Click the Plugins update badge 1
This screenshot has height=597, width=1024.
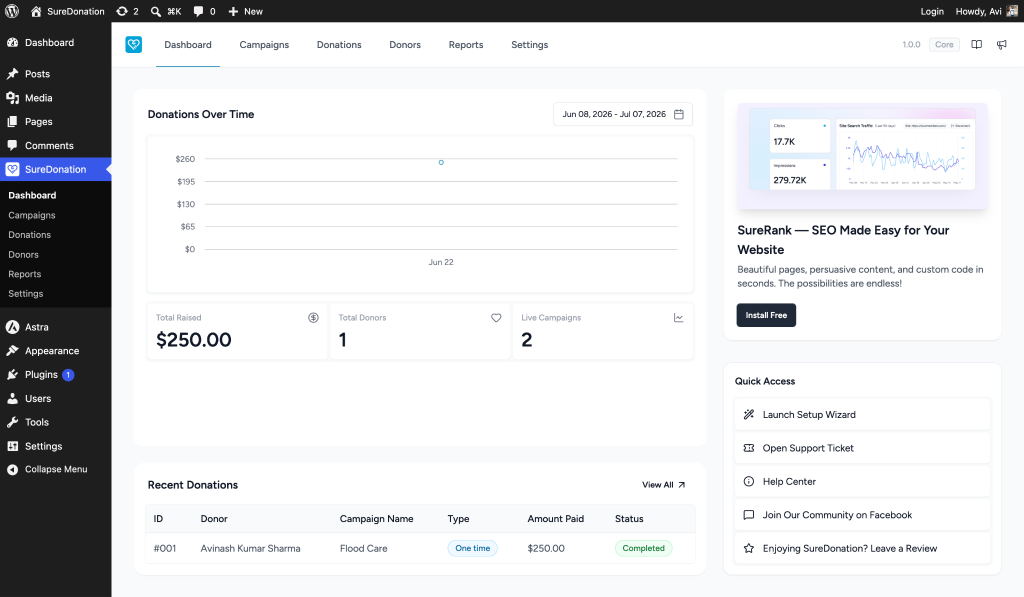(68, 375)
